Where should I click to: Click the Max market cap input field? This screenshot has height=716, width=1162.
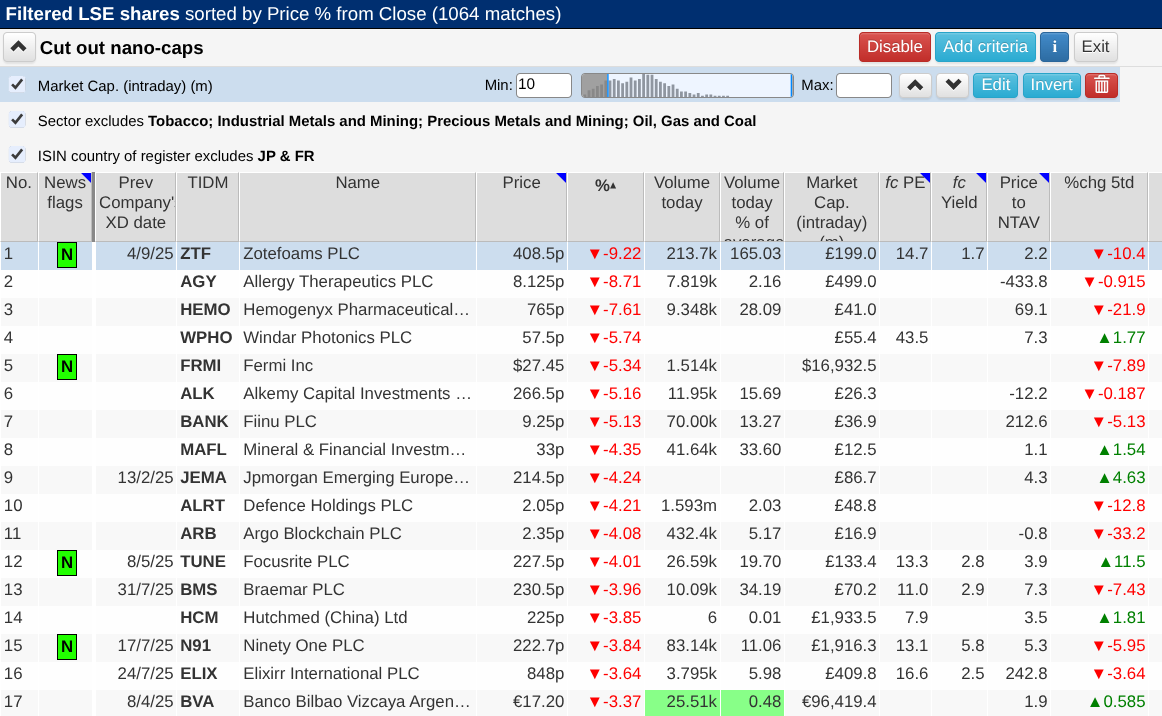[x=863, y=85]
